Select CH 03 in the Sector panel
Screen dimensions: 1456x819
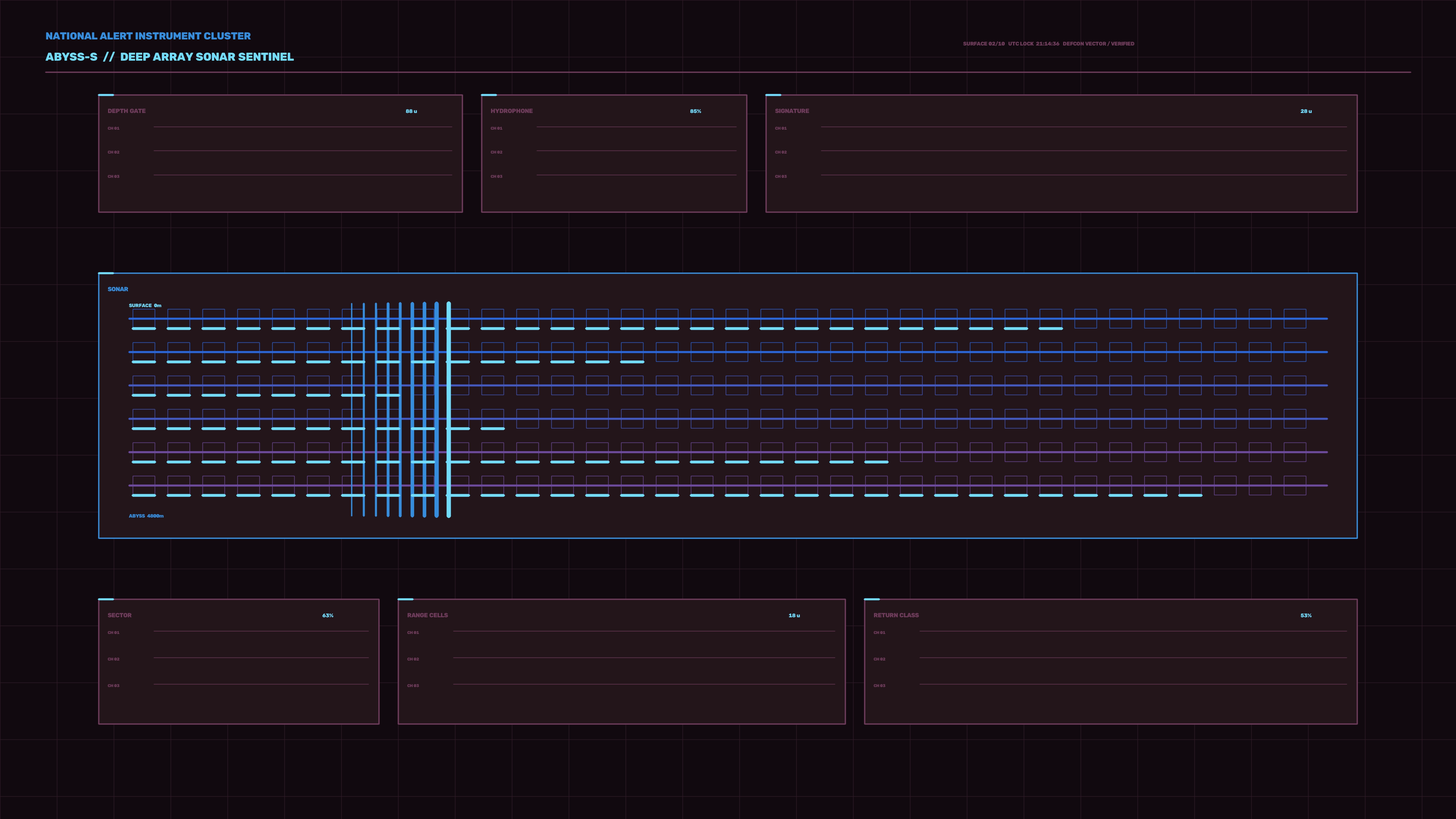coord(114,686)
